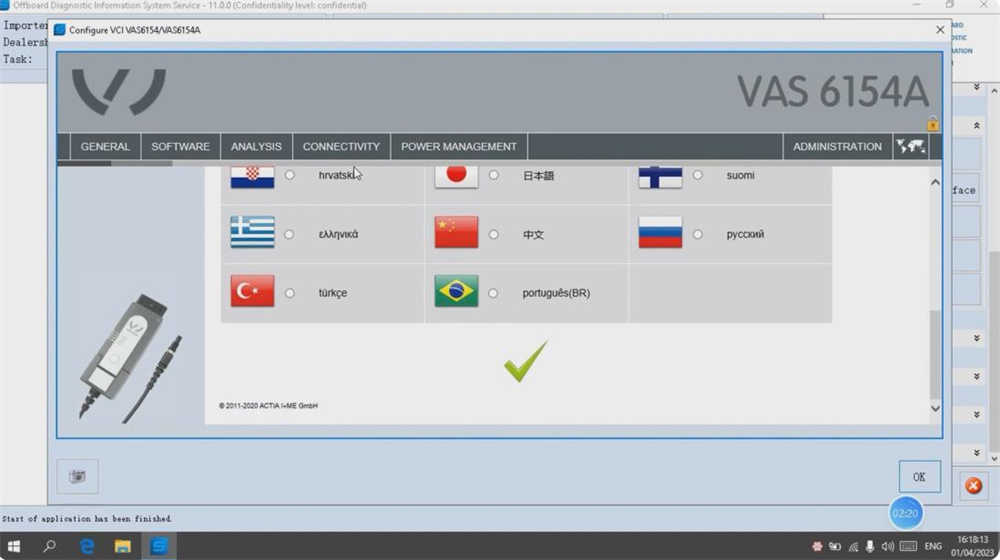Click the VAS 6154A device image

pyautogui.click(x=129, y=357)
